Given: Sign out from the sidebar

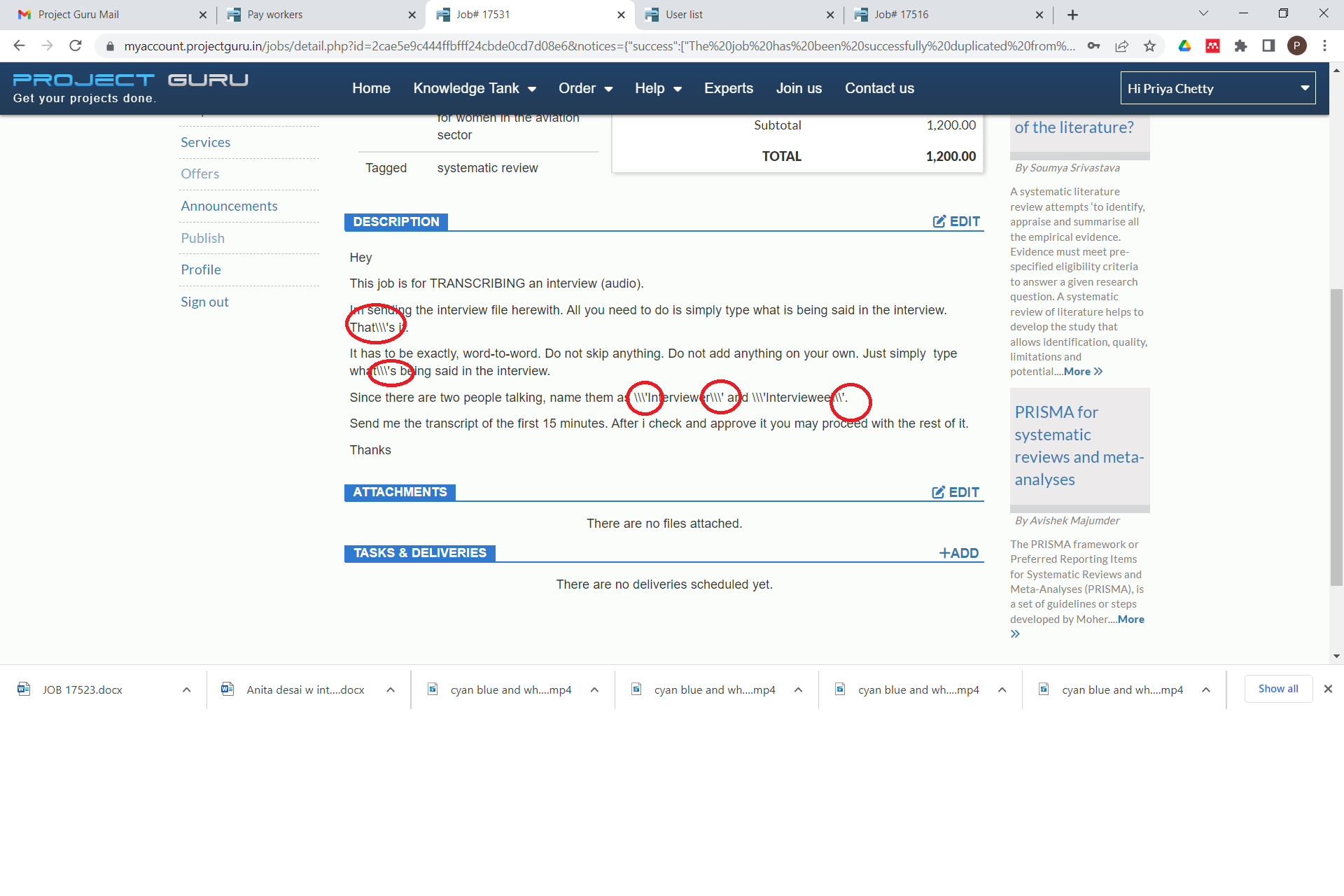Looking at the screenshot, I should coord(204,302).
